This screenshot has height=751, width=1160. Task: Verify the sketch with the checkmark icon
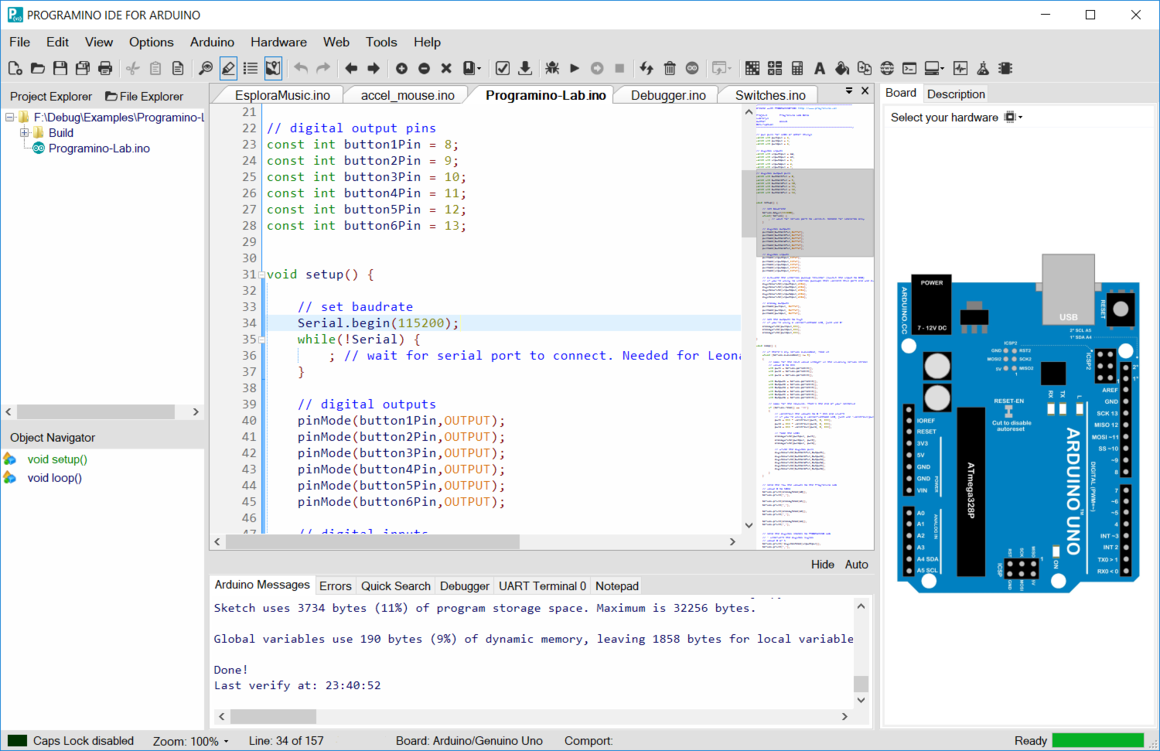[502, 68]
